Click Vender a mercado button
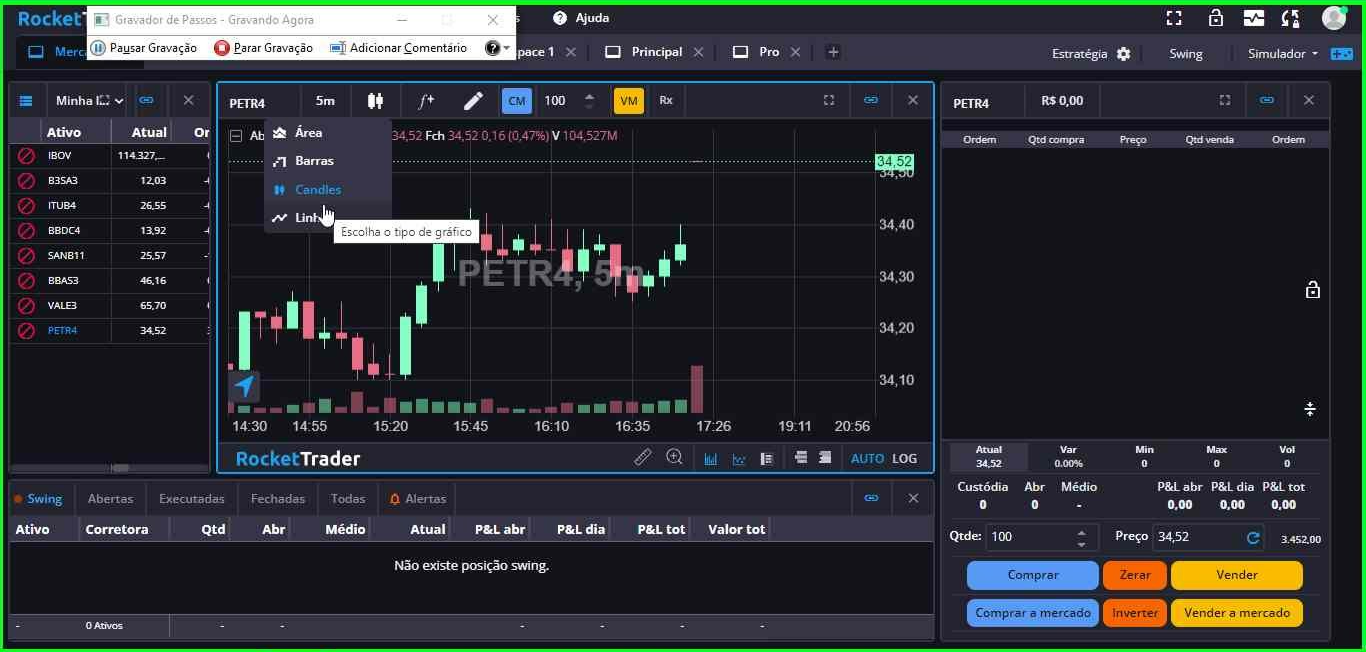The width and height of the screenshot is (1366, 652). (1237, 613)
